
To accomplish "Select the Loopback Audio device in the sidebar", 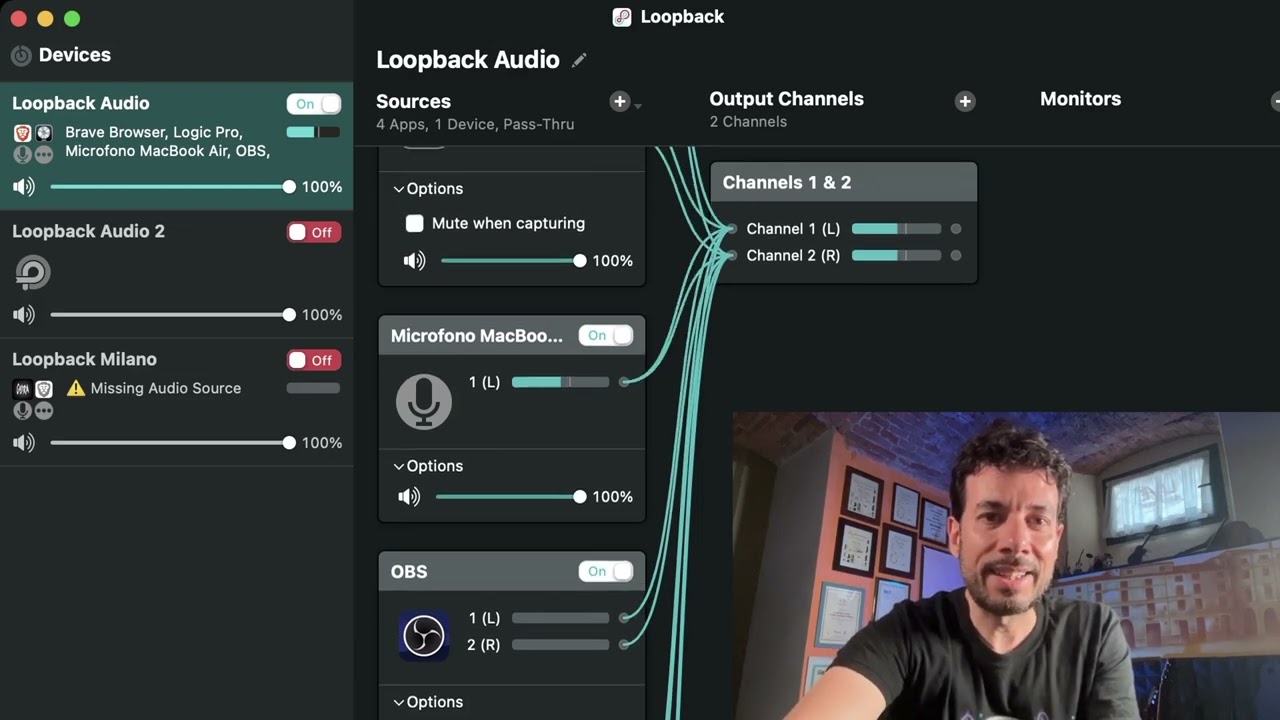I will tap(176, 146).
